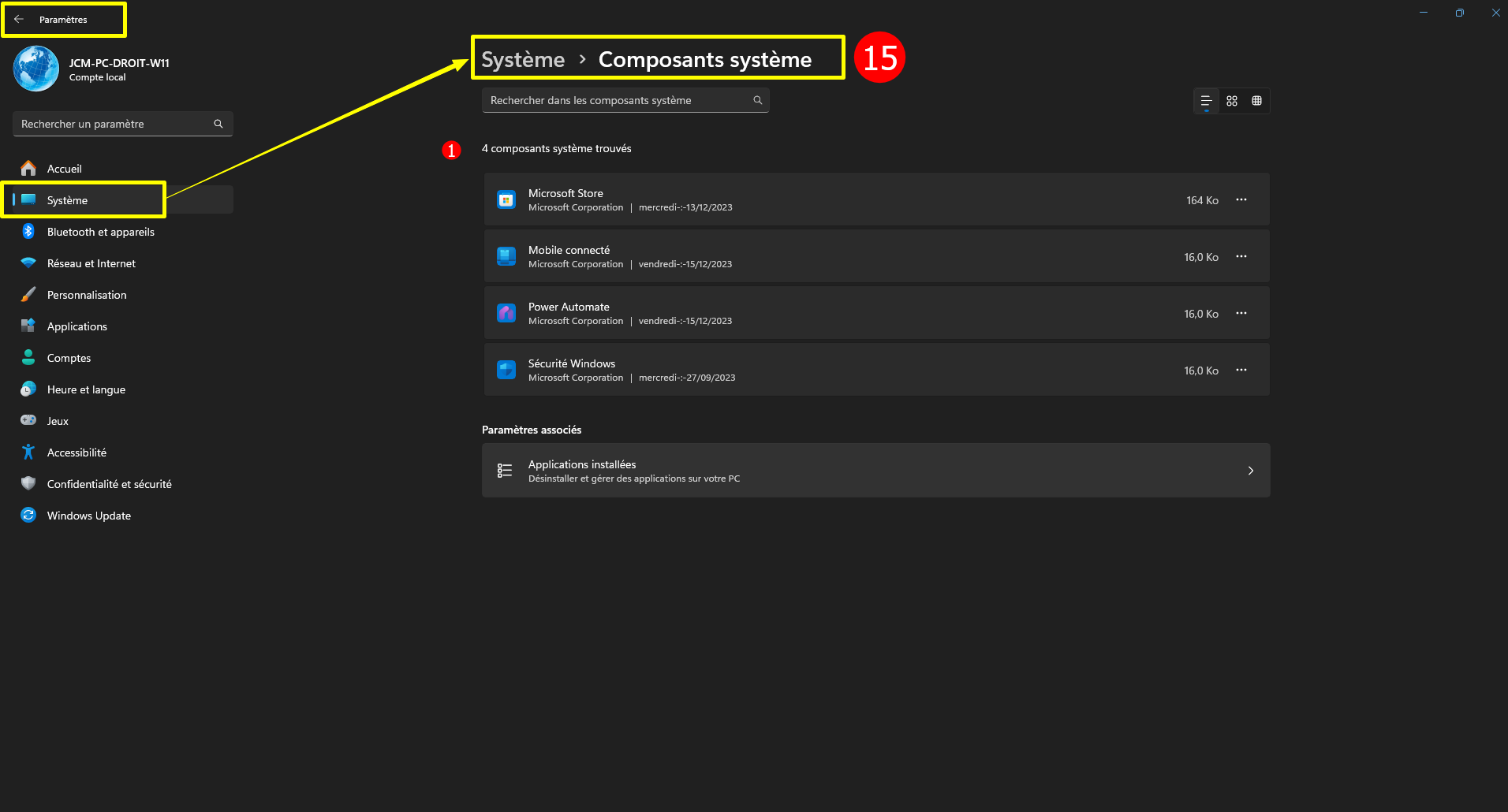Image resolution: width=1508 pixels, height=812 pixels.
Task: Click the Applications installées list icon
Action: [505, 471]
